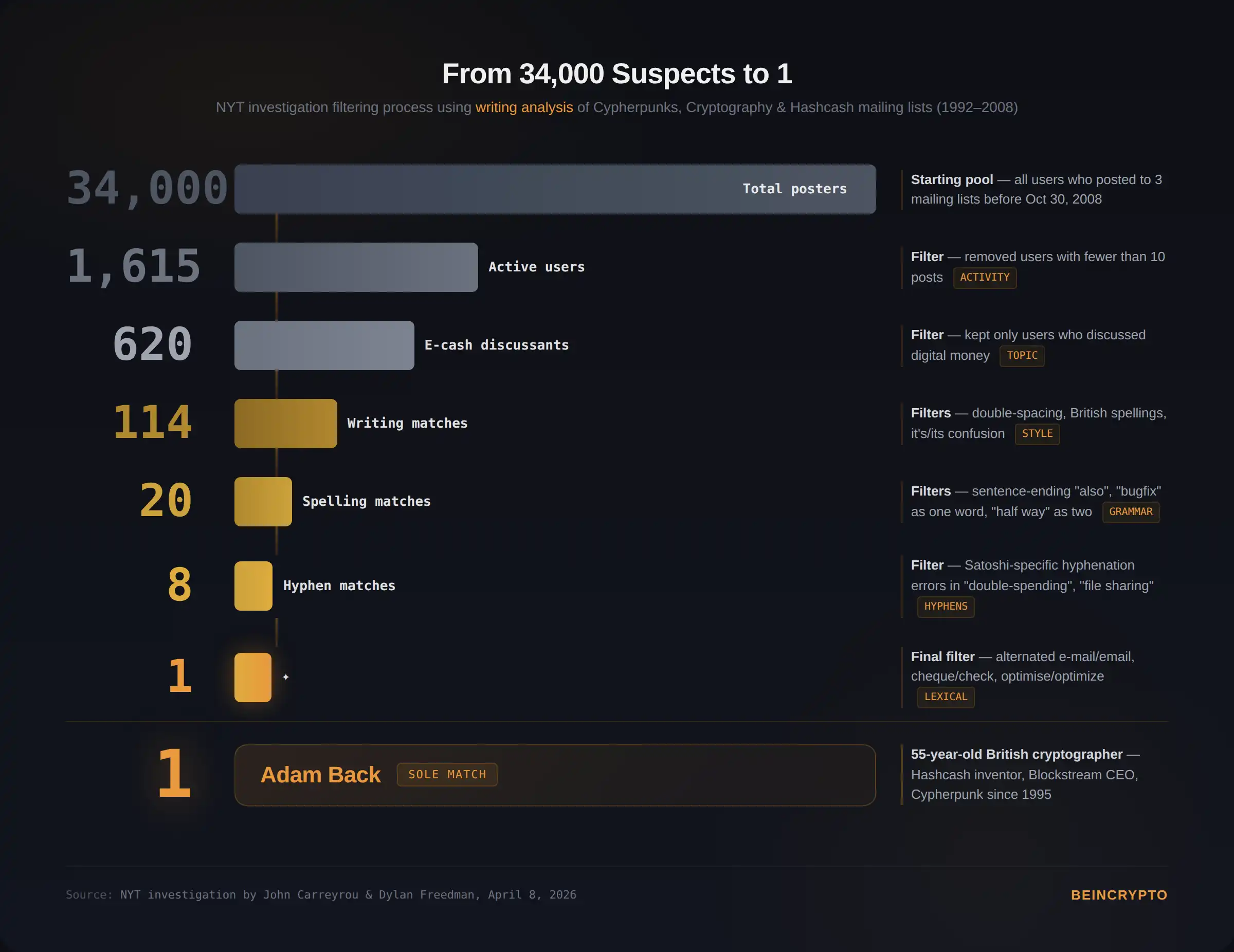Click the STYLE tag badge
This screenshot has height=952, width=1234.
point(1038,434)
